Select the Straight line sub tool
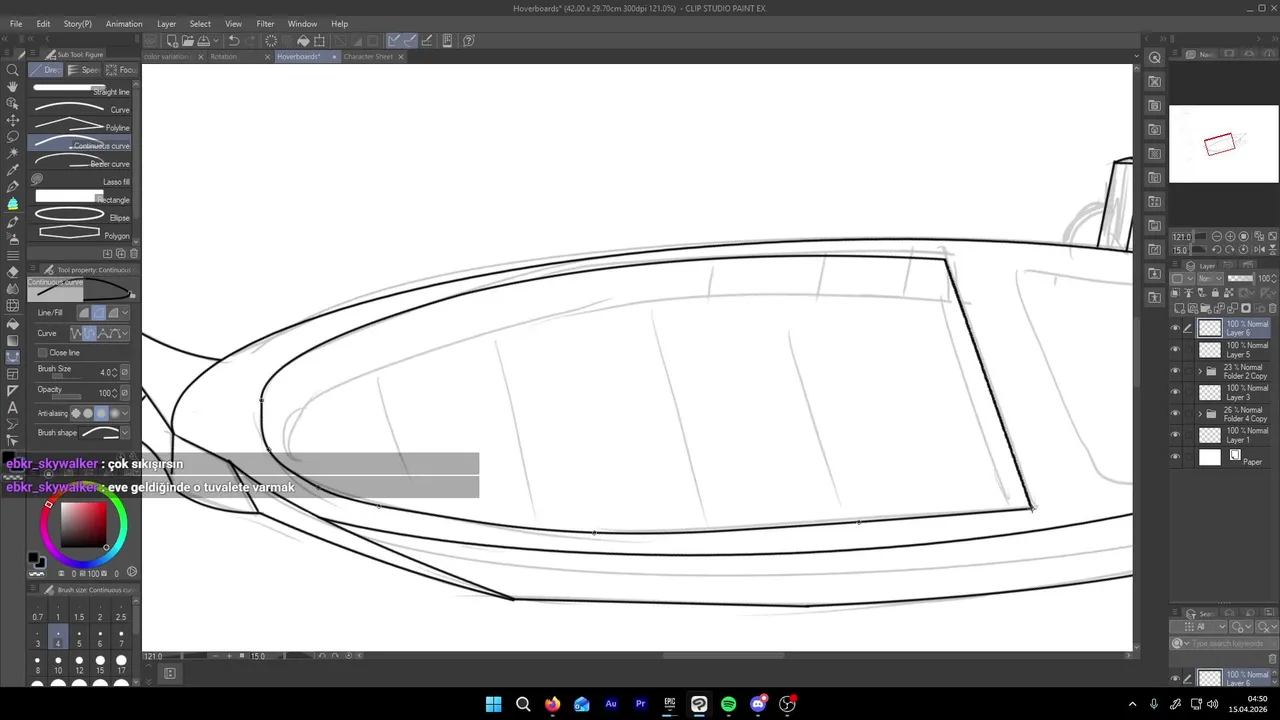This screenshot has height=720, width=1280. coord(82,90)
